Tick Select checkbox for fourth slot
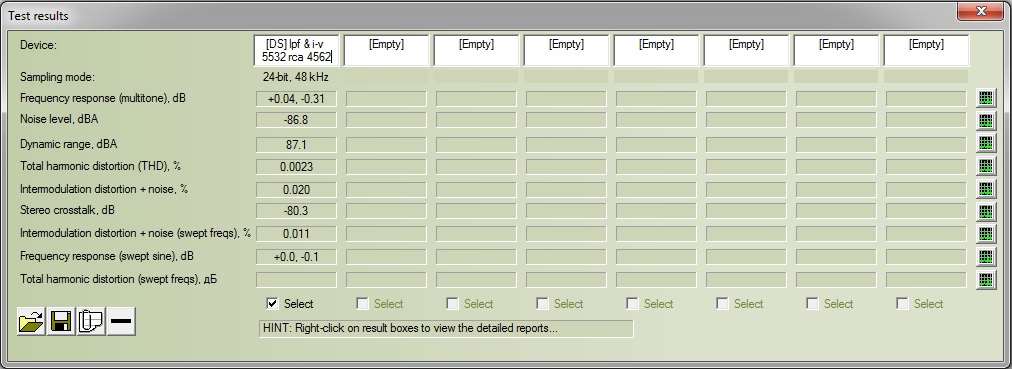 543,304
